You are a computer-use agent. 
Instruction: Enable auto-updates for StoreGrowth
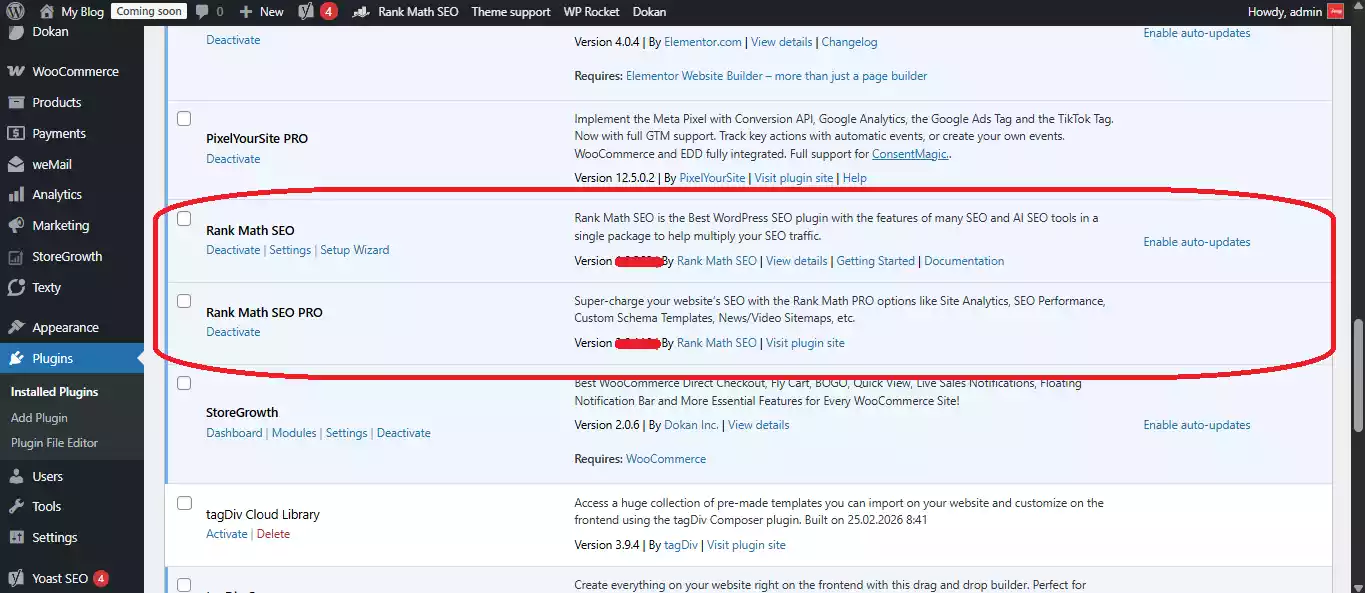tap(1197, 425)
